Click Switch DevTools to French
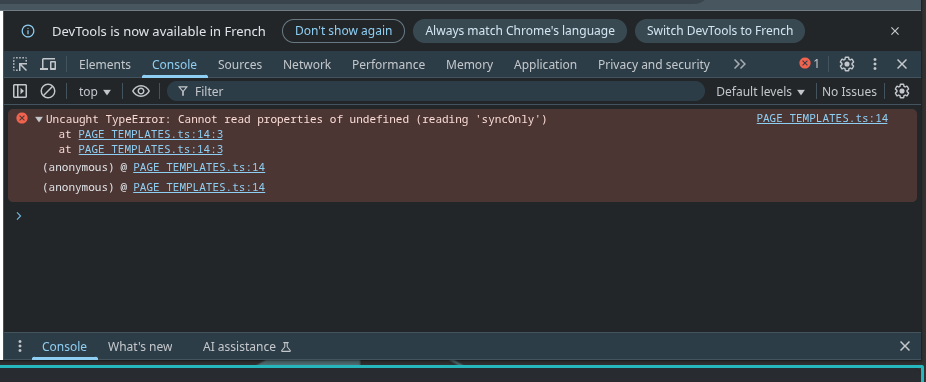Viewport: 926px width, 382px height. (719, 31)
